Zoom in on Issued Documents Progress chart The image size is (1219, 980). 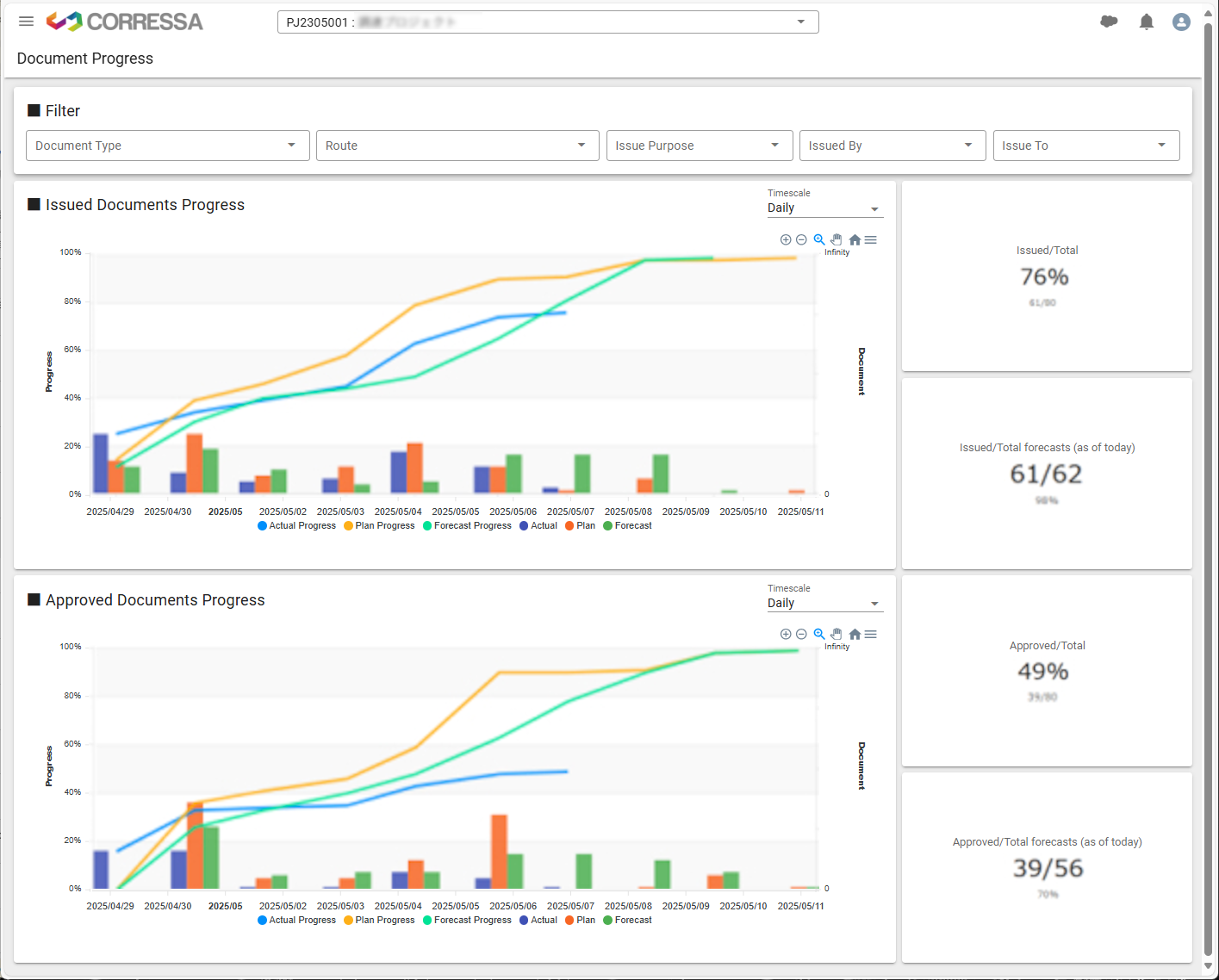pos(786,240)
